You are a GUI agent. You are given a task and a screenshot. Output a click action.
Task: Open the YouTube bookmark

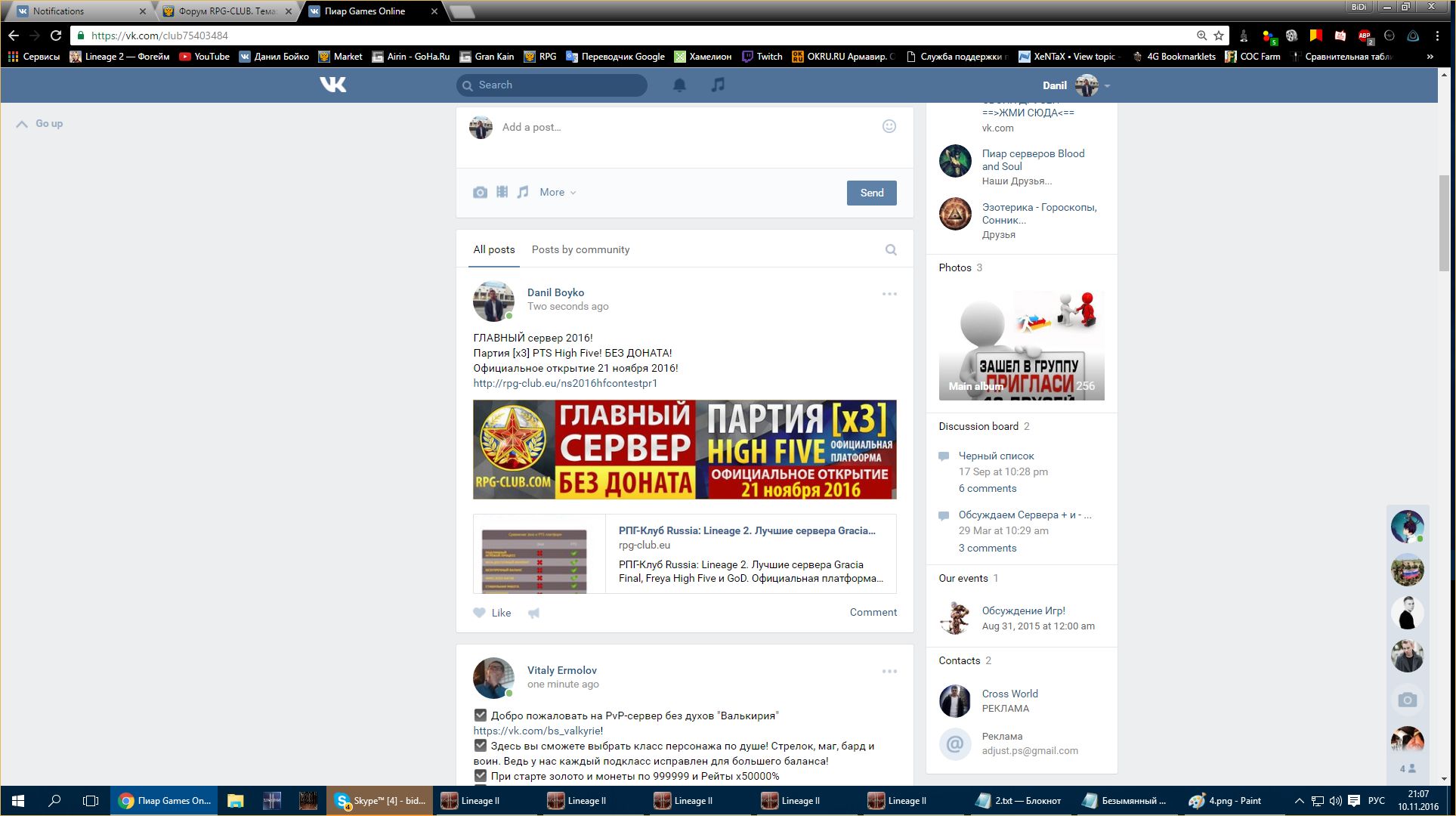coord(204,57)
